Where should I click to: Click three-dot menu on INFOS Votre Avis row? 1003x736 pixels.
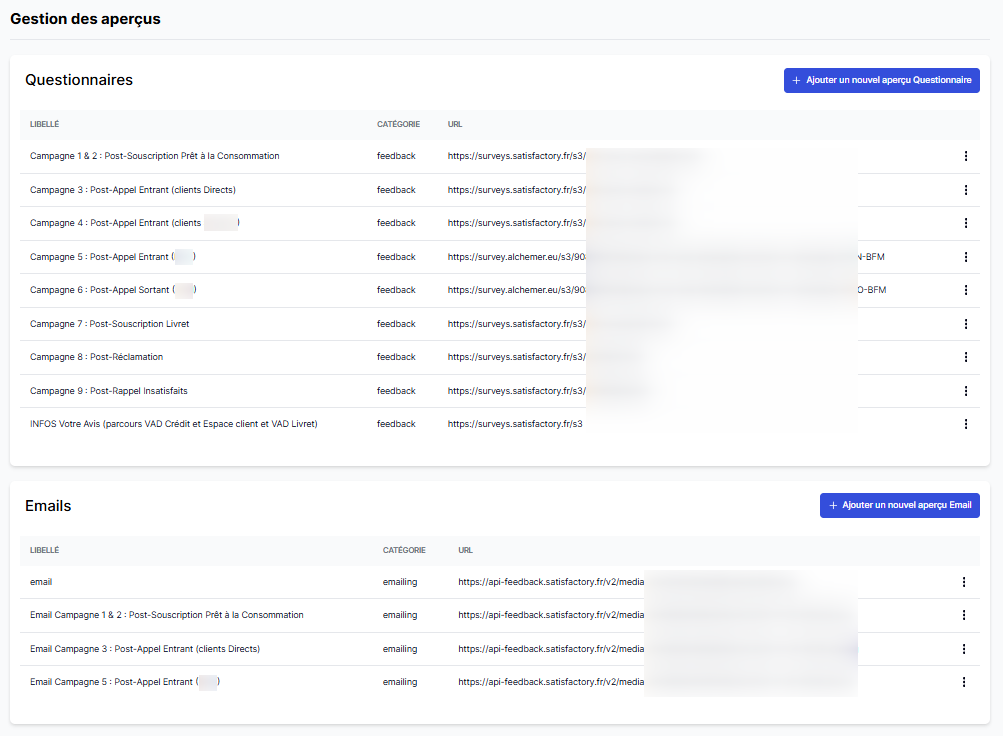pos(965,424)
